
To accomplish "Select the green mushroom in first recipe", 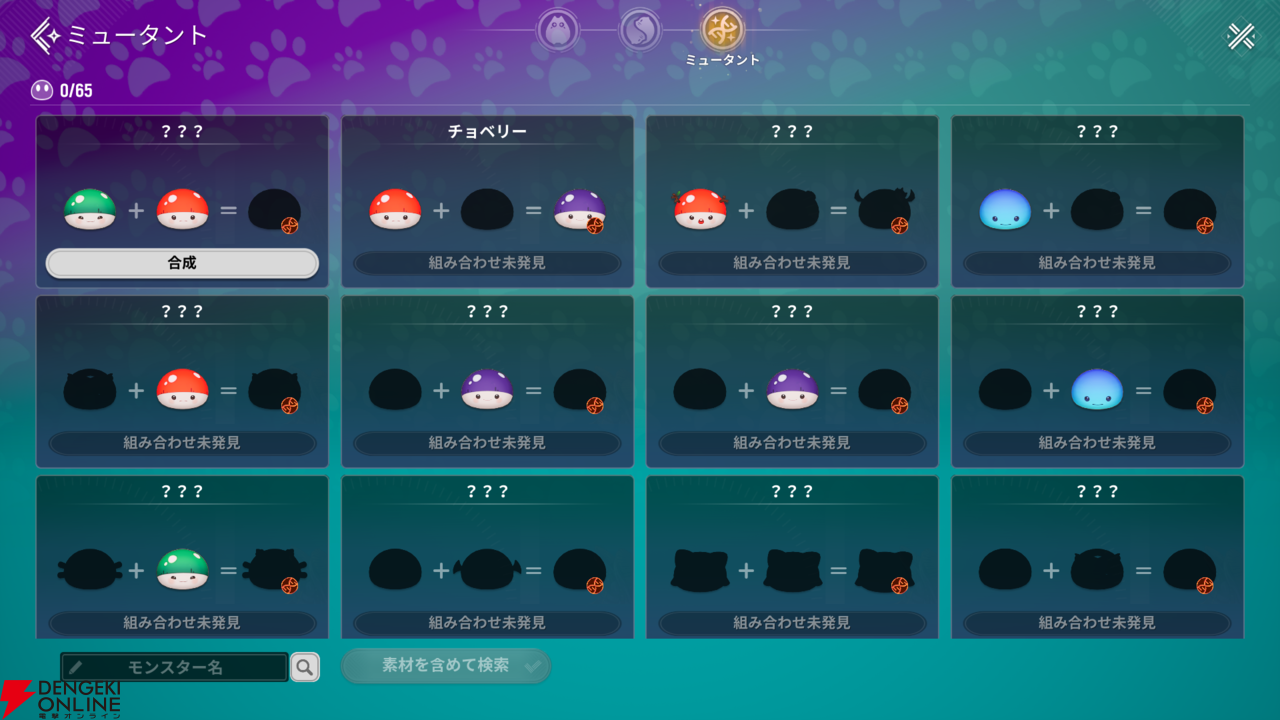I will pyautogui.click(x=90, y=210).
